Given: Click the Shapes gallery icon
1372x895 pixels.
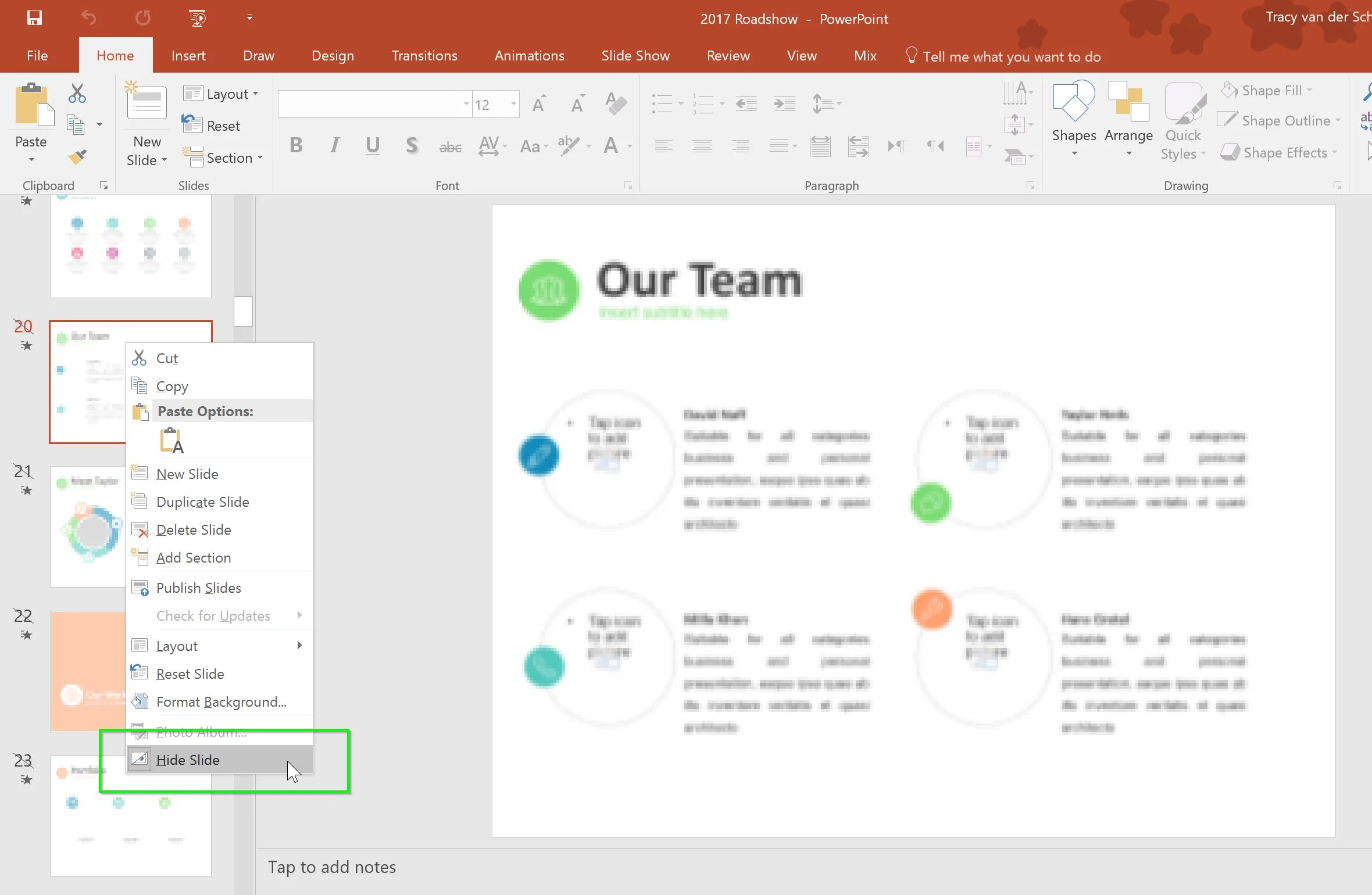Looking at the screenshot, I should point(1073,102).
